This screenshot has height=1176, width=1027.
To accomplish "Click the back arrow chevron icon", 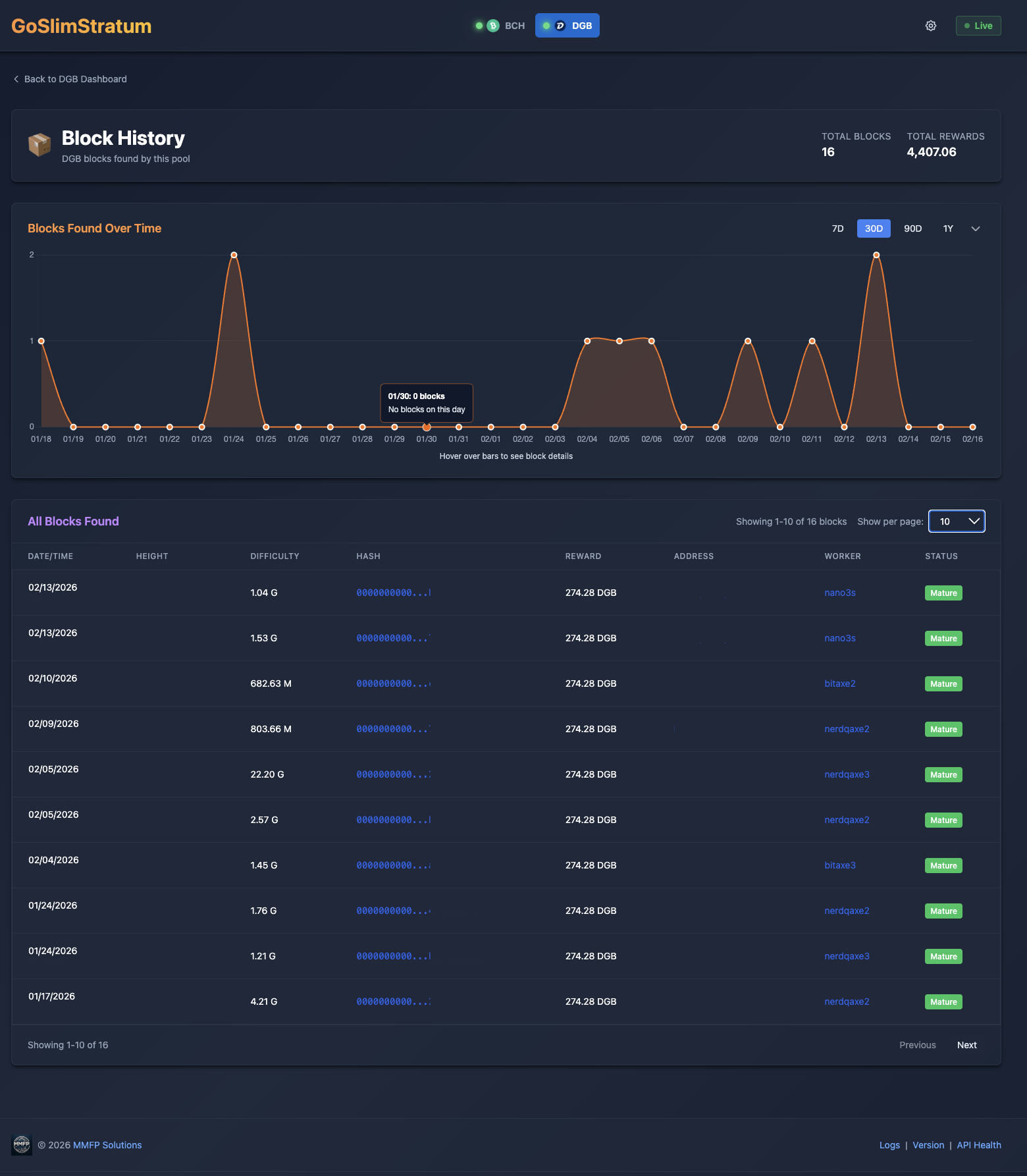I will [16, 79].
